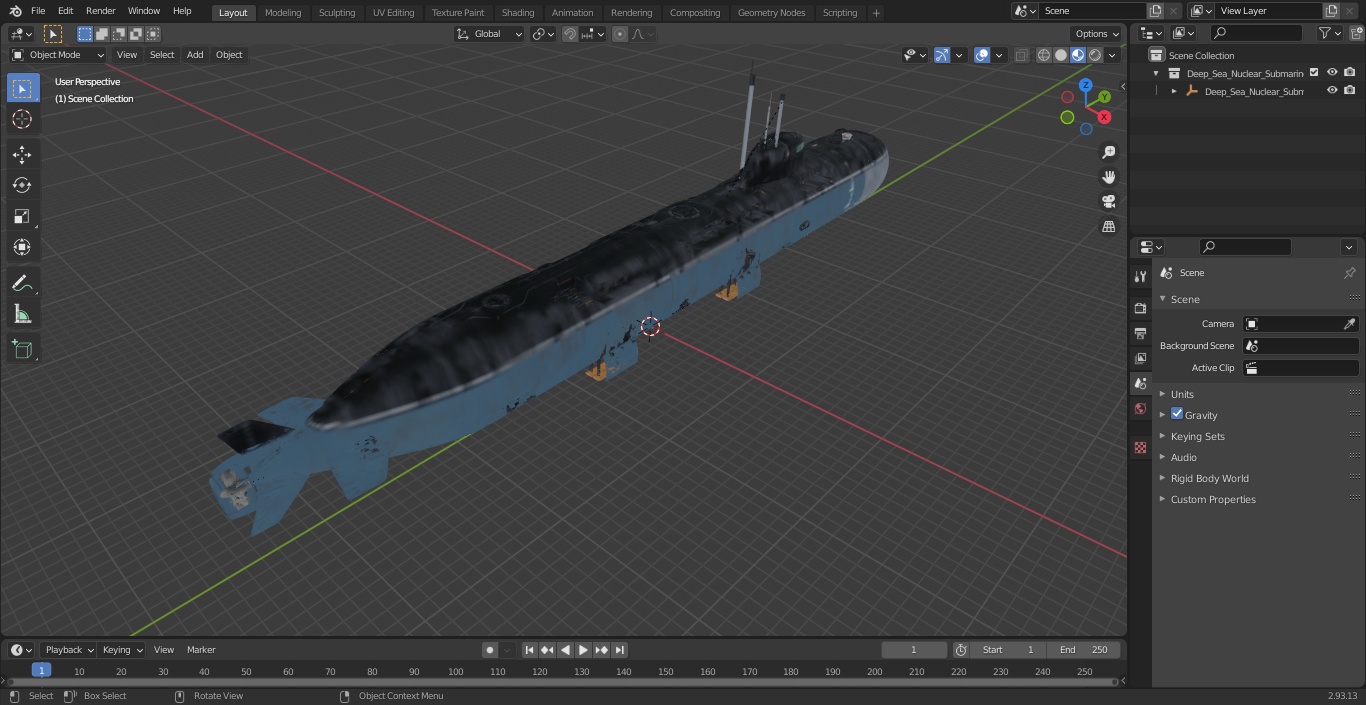This screenshot has width=1366, height=705.
Task: Choose the Transform tool
Action: (x=22, y=247)
